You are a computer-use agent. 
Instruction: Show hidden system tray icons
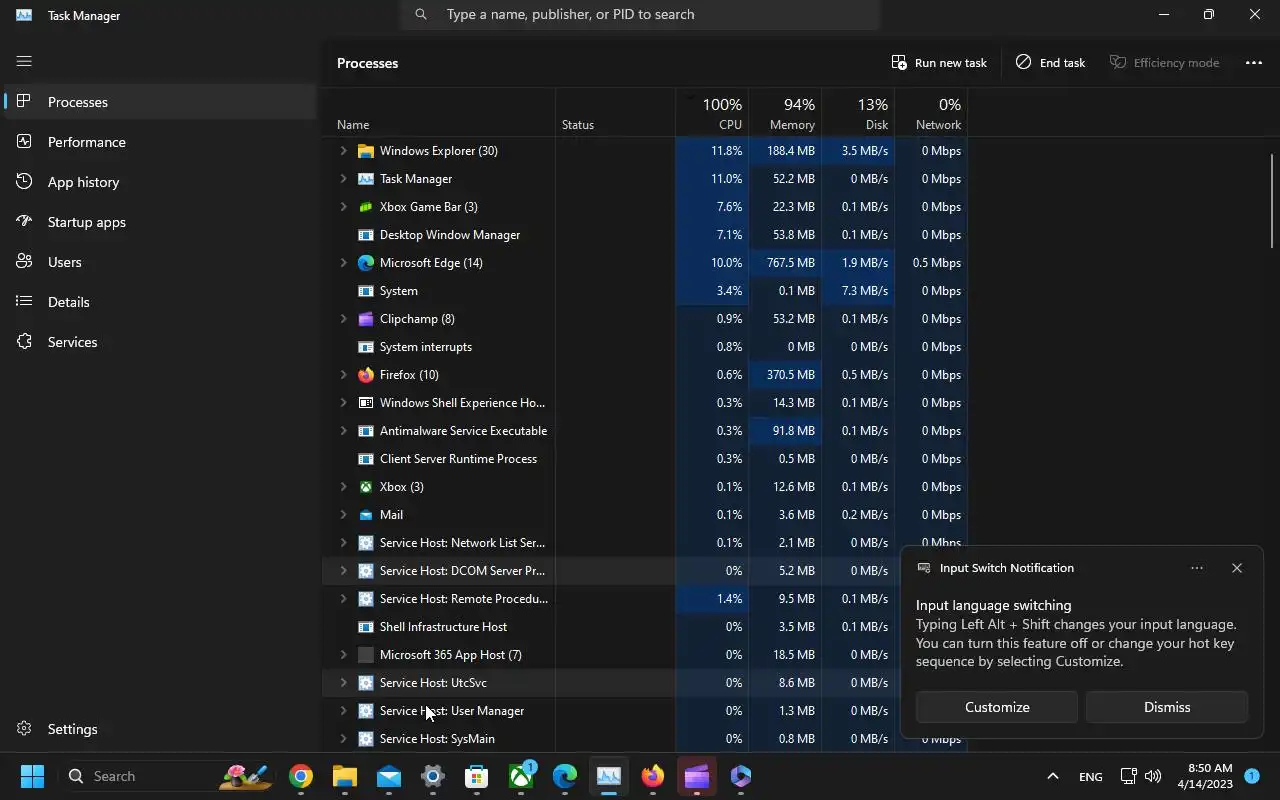1052,776
